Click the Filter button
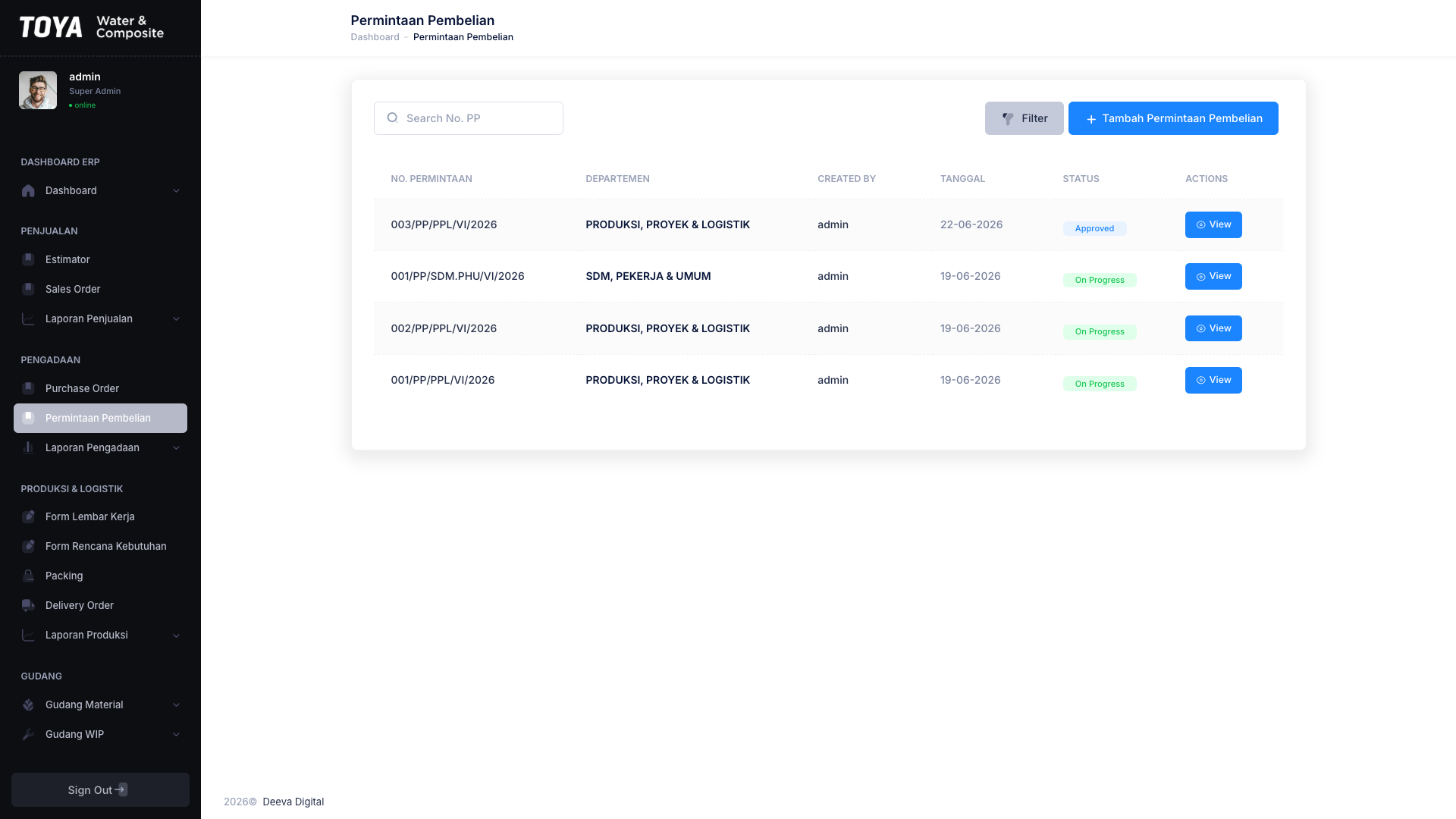Screen dimensions: 1456x819 pyautogui.click(x=1024, y=118)
